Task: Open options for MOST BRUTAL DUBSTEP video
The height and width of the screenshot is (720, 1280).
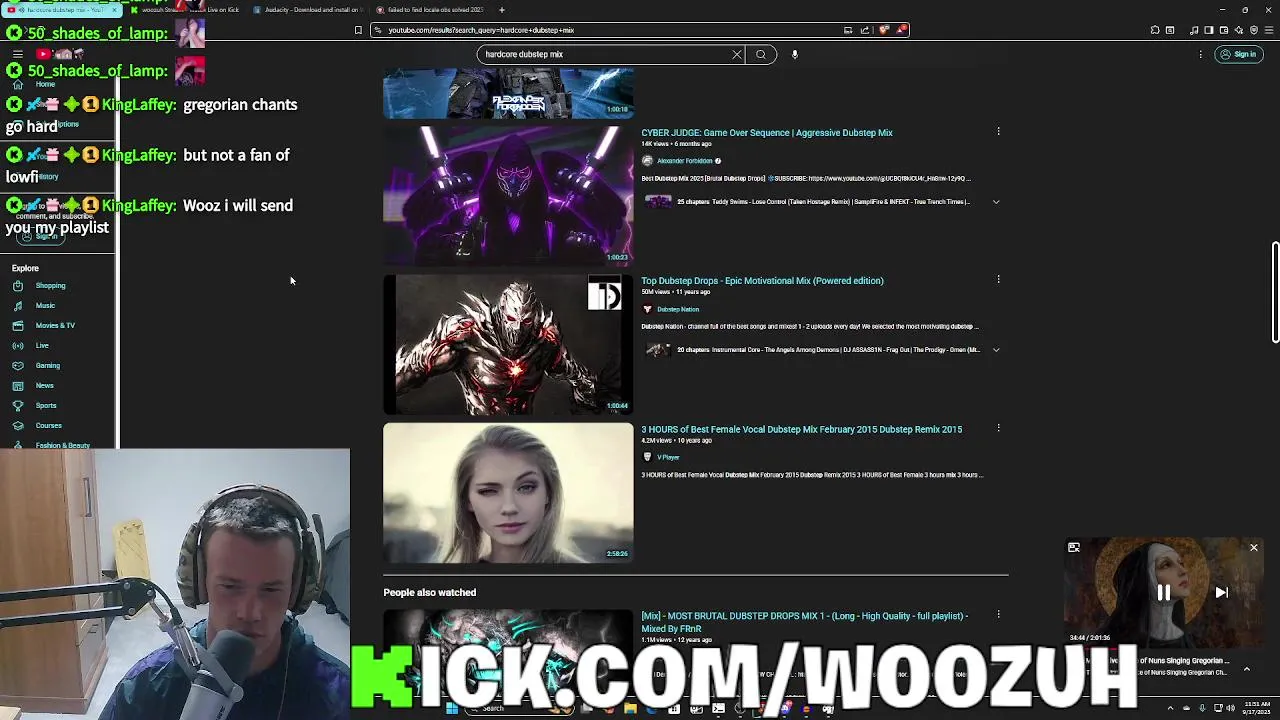Action: tap(998, 615)
